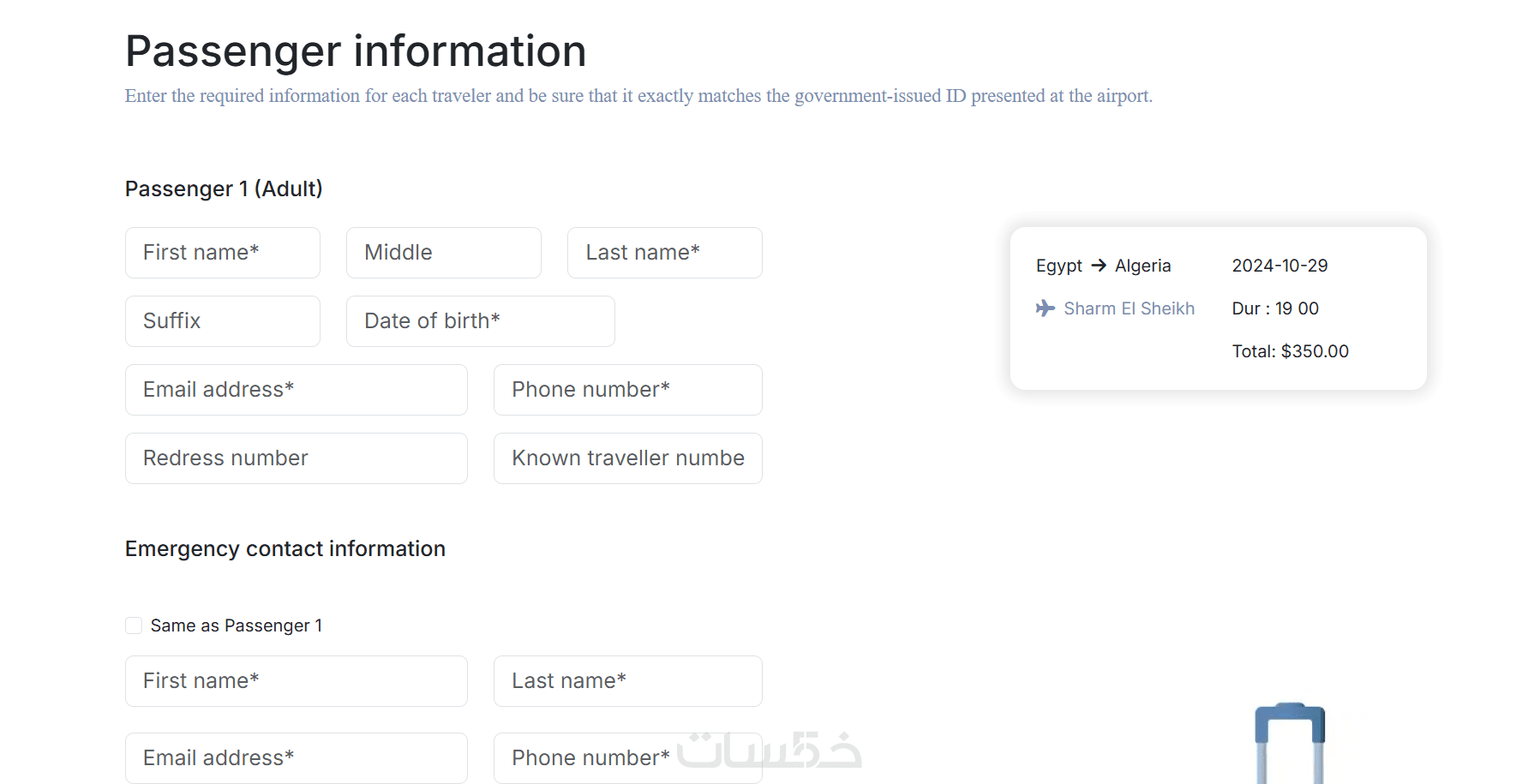Focus Passenger 1 Phone number field
This screenshot has height=784, width=1540.
(627, 390)
